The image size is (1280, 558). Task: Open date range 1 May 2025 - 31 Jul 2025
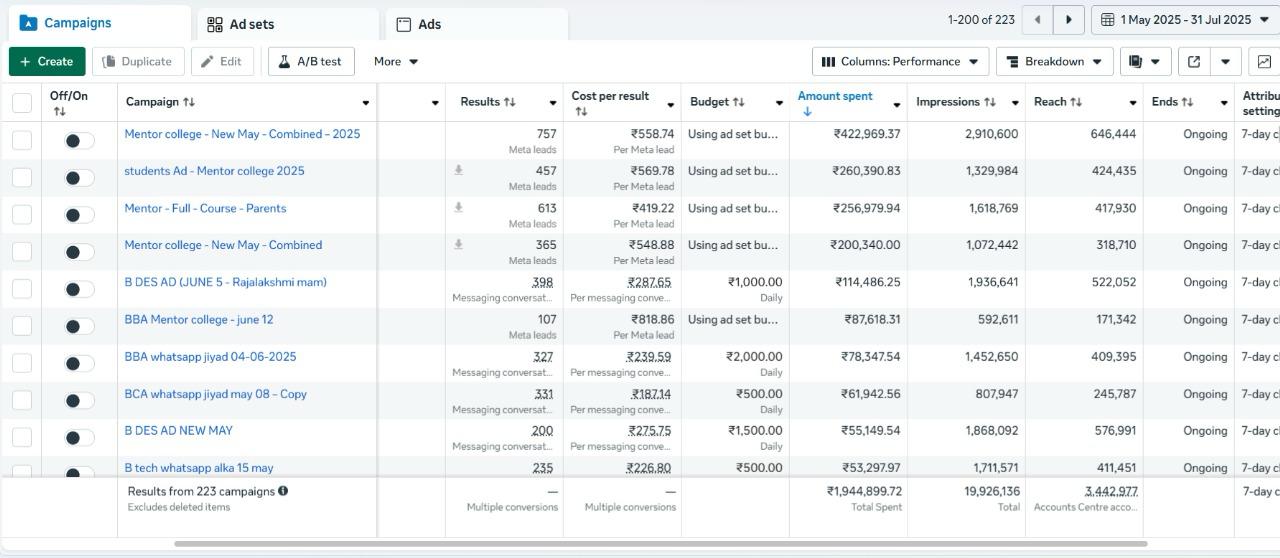tap(1186, 20)
